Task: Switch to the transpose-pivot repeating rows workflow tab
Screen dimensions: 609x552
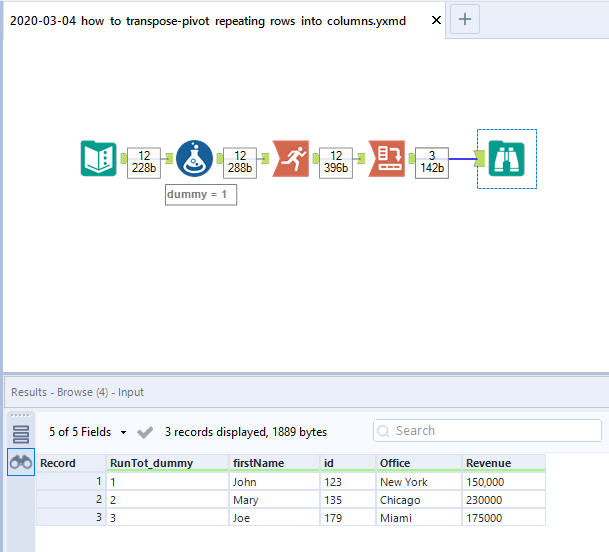Action: tap(208, 21)
